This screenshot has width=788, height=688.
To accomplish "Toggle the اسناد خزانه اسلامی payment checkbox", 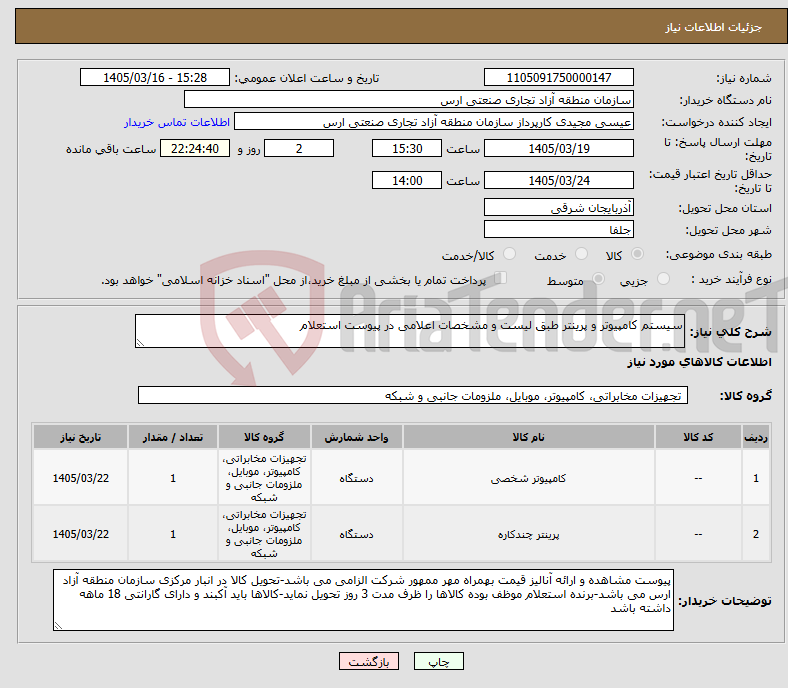I will click(x=501, y=278).
